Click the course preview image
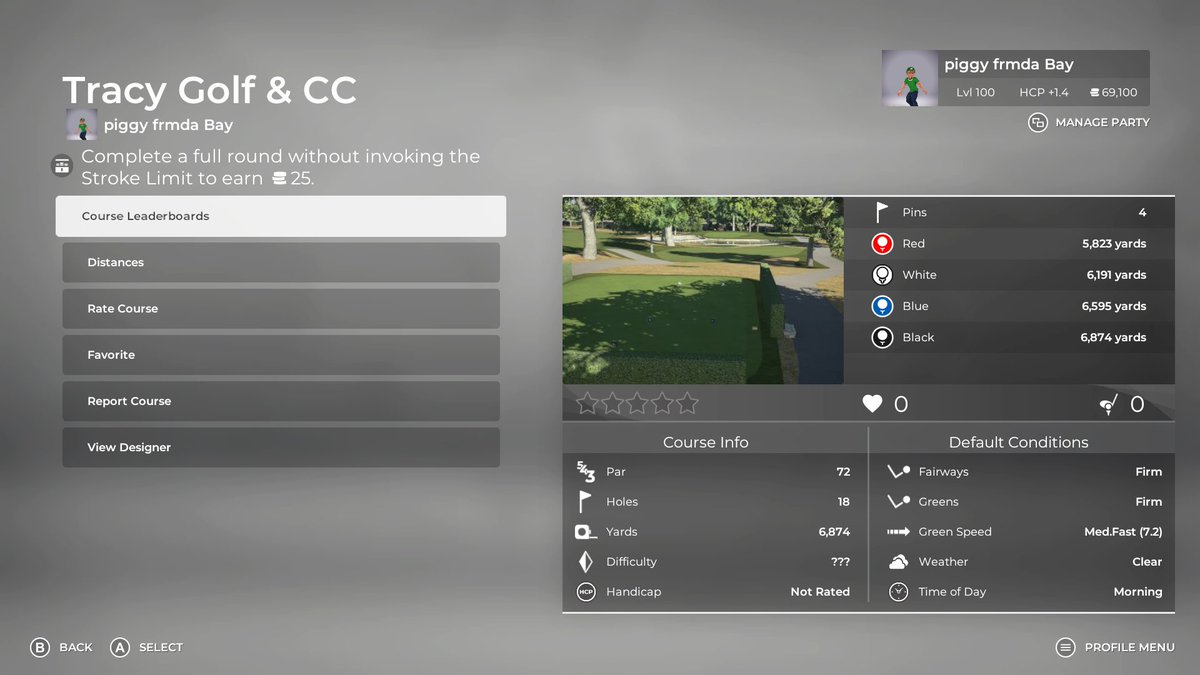Viewport: 1200px width, 675px height. point(703,290)
